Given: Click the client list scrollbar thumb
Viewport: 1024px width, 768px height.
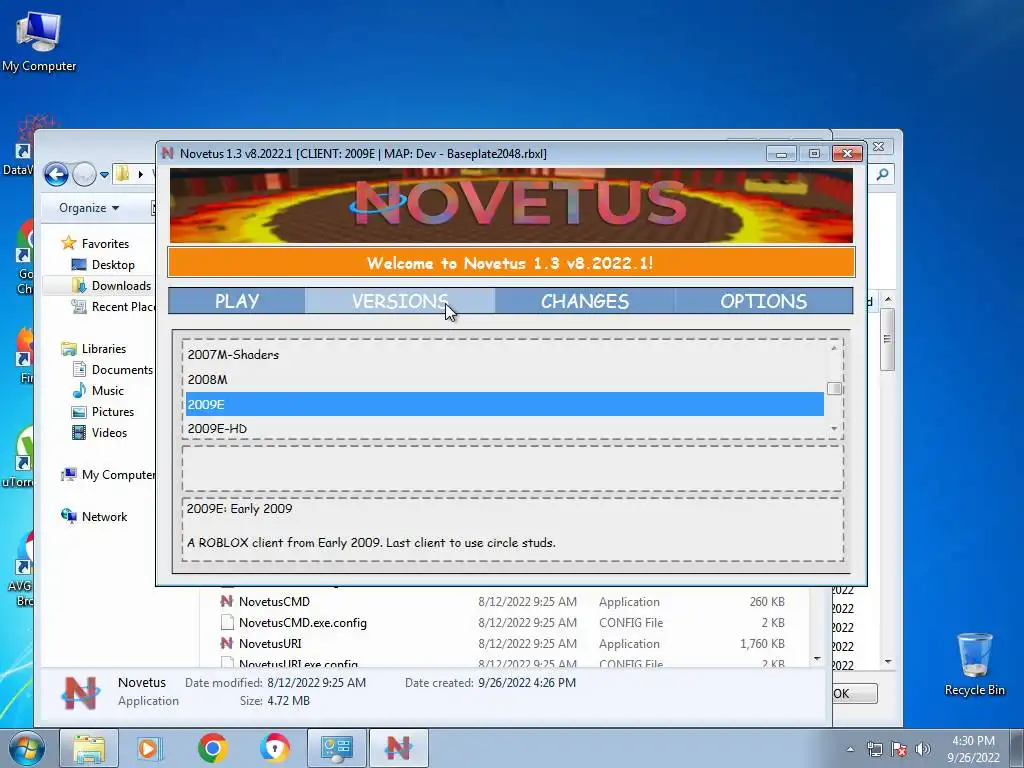Looking at the screenshot, I should tap(833, 389).
